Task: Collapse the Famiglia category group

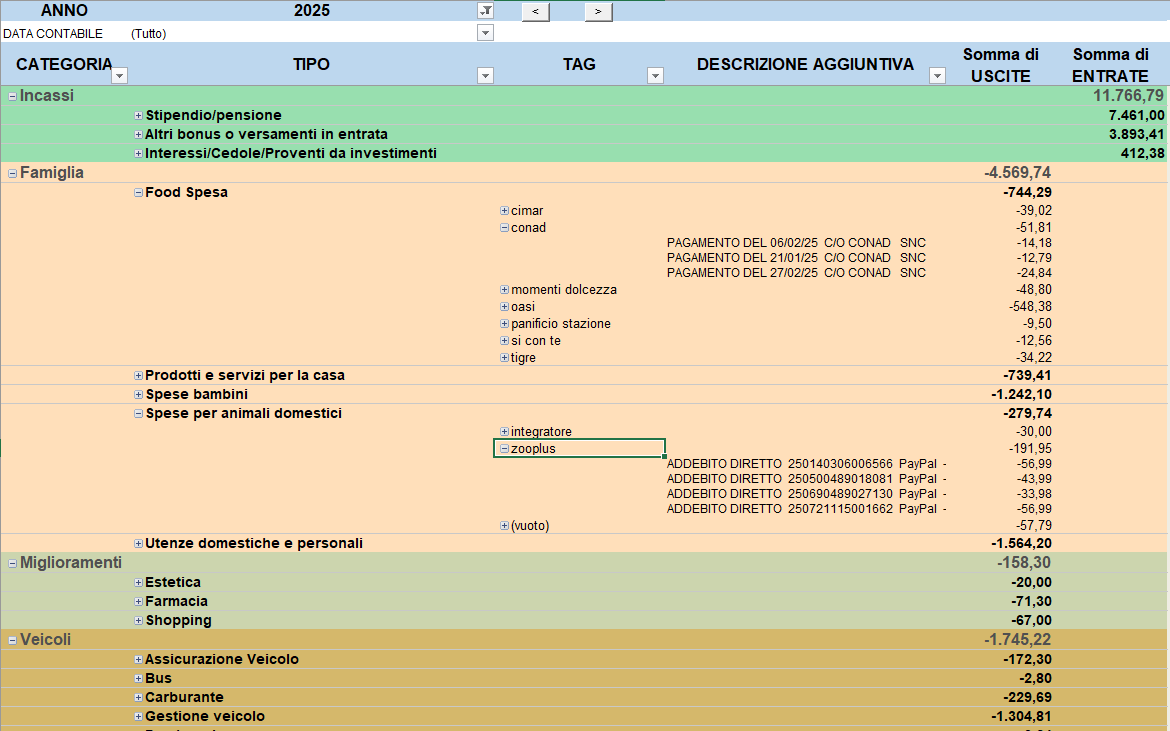Action: pyautogui.click(x=12, y=173)
